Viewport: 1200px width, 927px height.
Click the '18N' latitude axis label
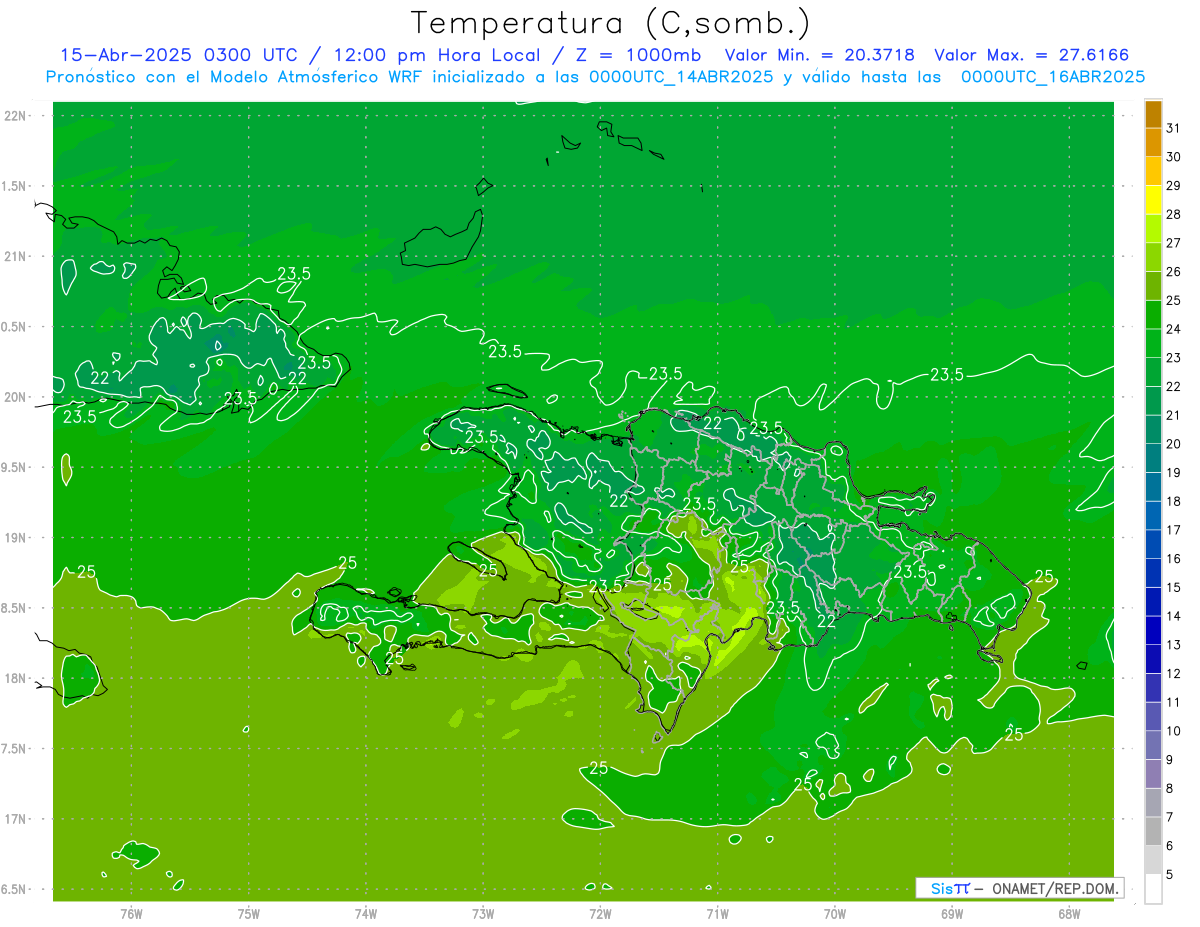pyautogui.click(x=16, y=678)
